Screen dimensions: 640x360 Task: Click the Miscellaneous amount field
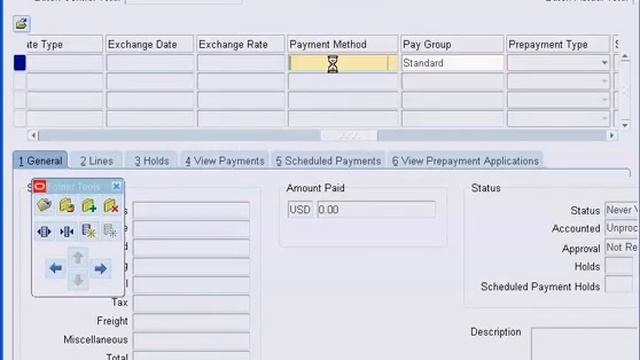click(191, 340)
